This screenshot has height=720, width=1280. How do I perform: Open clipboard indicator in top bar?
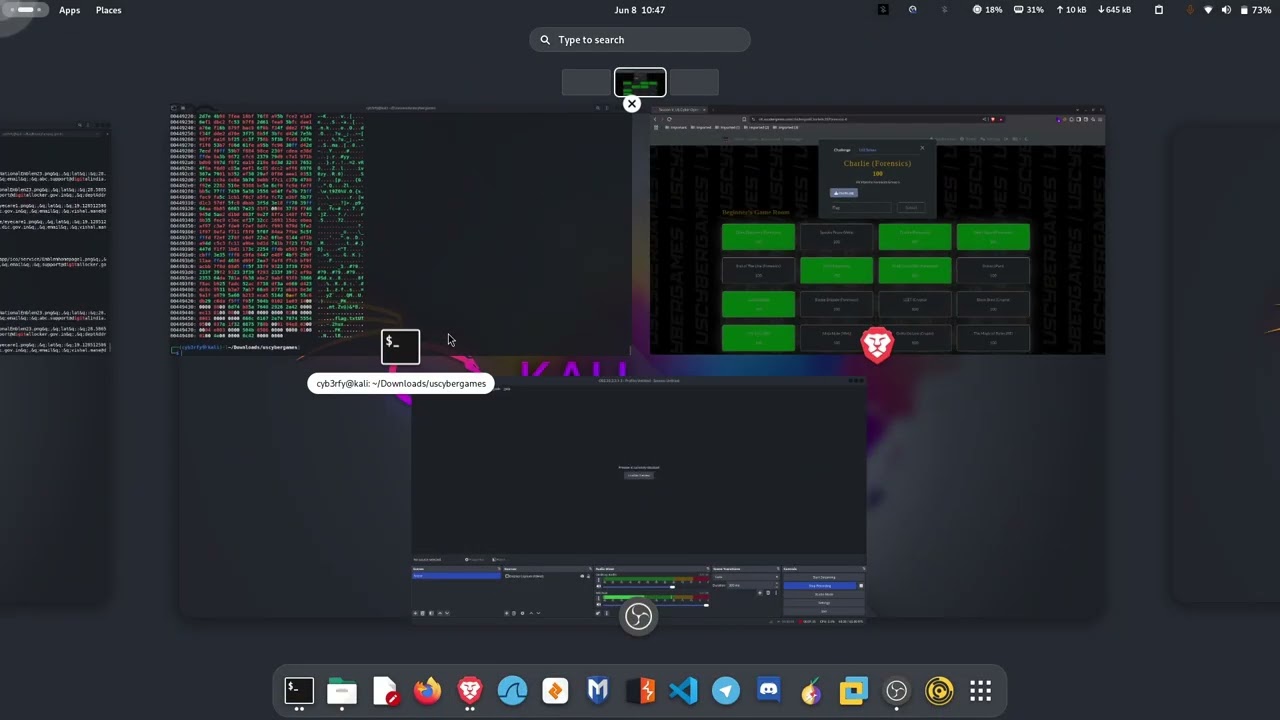click(1159, 10)
